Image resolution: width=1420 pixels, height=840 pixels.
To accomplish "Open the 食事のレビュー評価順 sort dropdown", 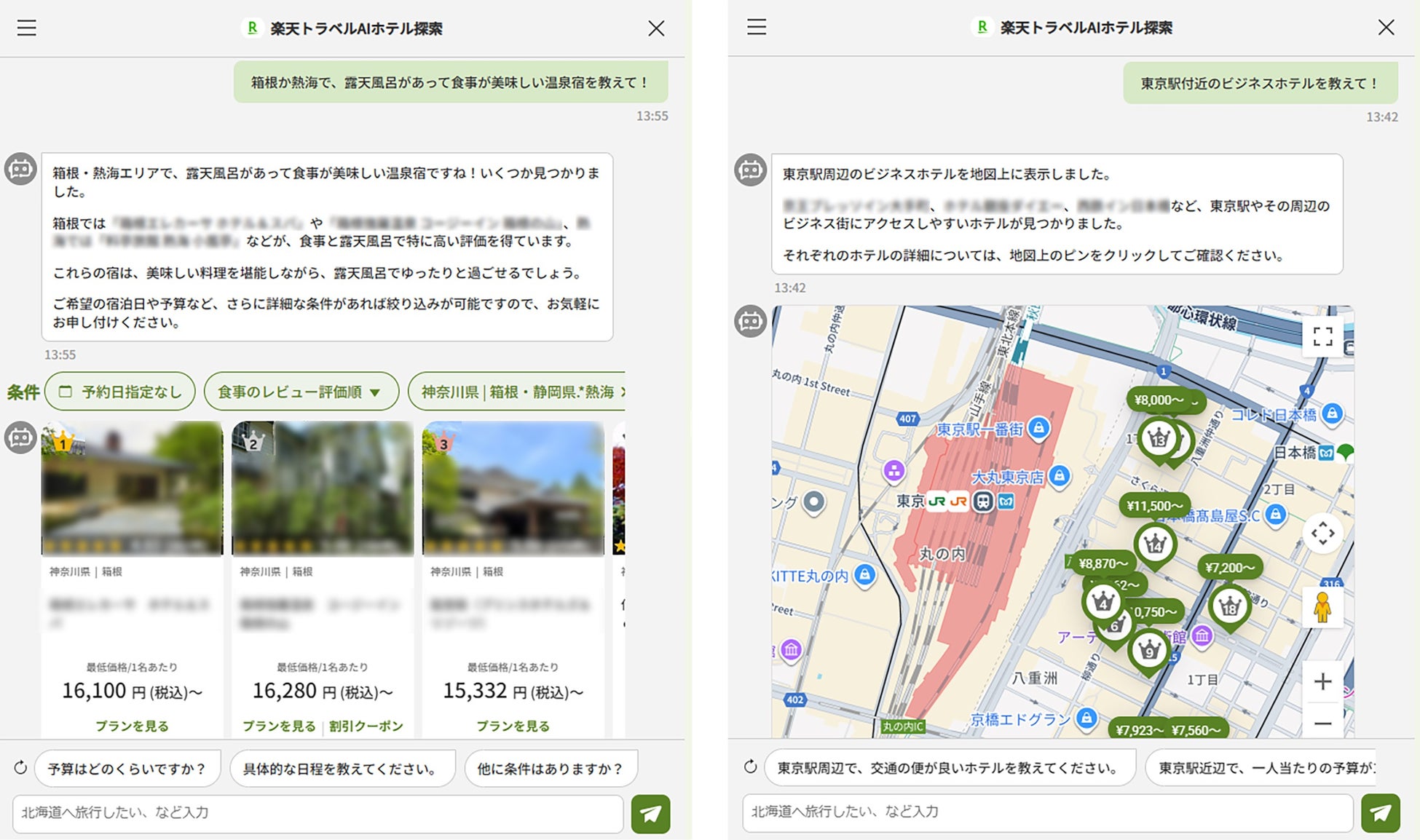I will point(301,391).
